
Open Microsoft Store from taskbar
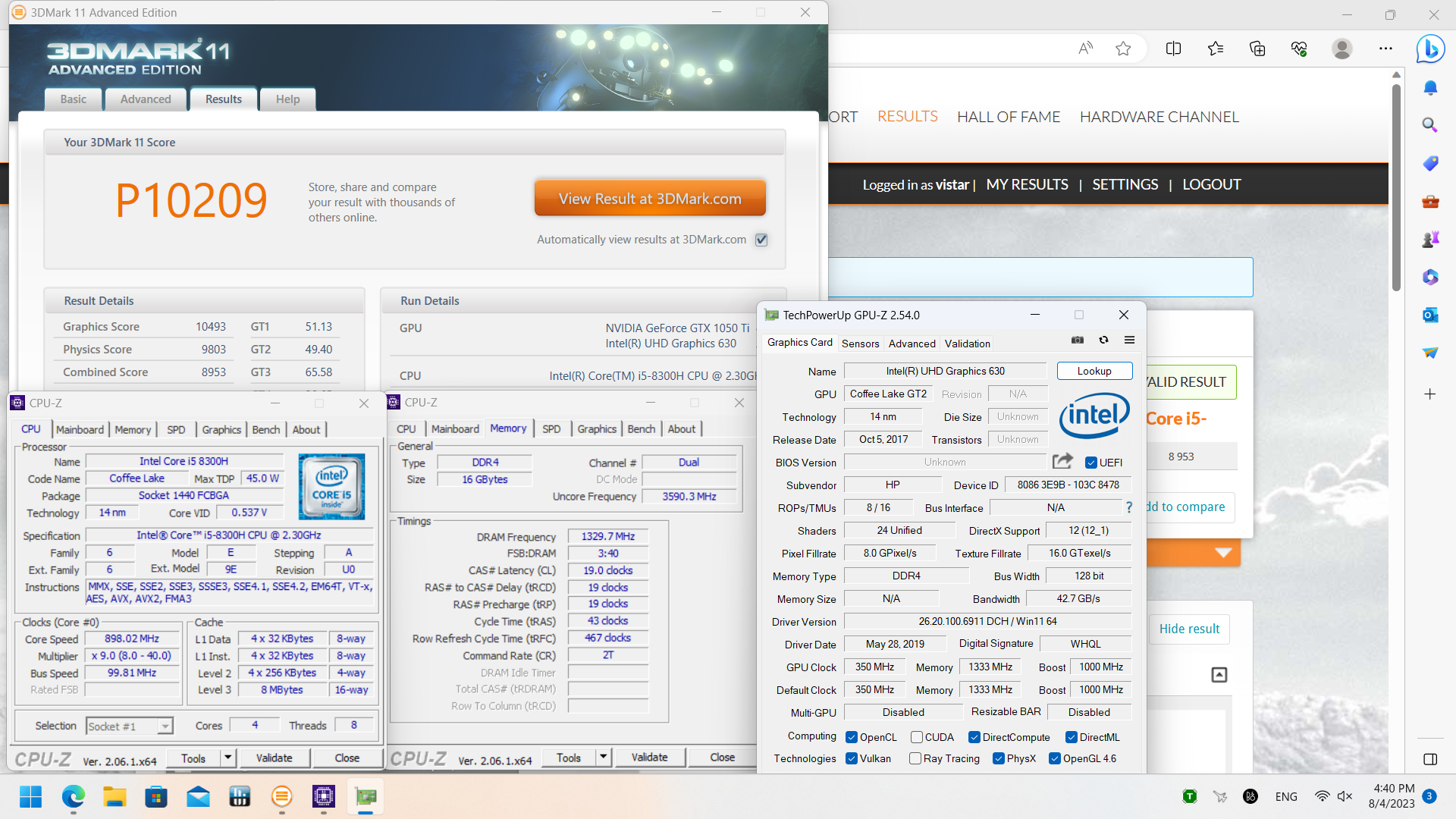[x=156, y=796]
